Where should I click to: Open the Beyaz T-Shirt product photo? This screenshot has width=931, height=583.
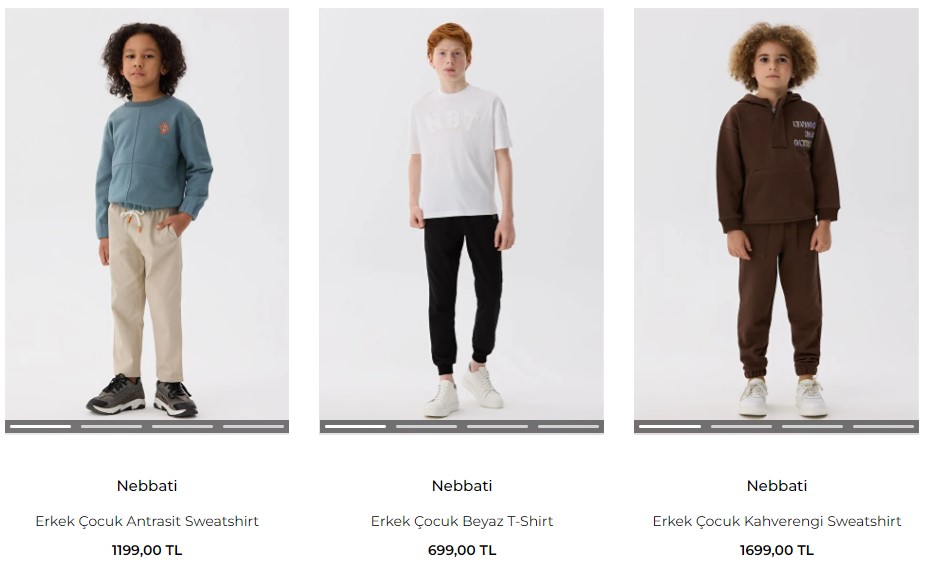pos(461,214)
